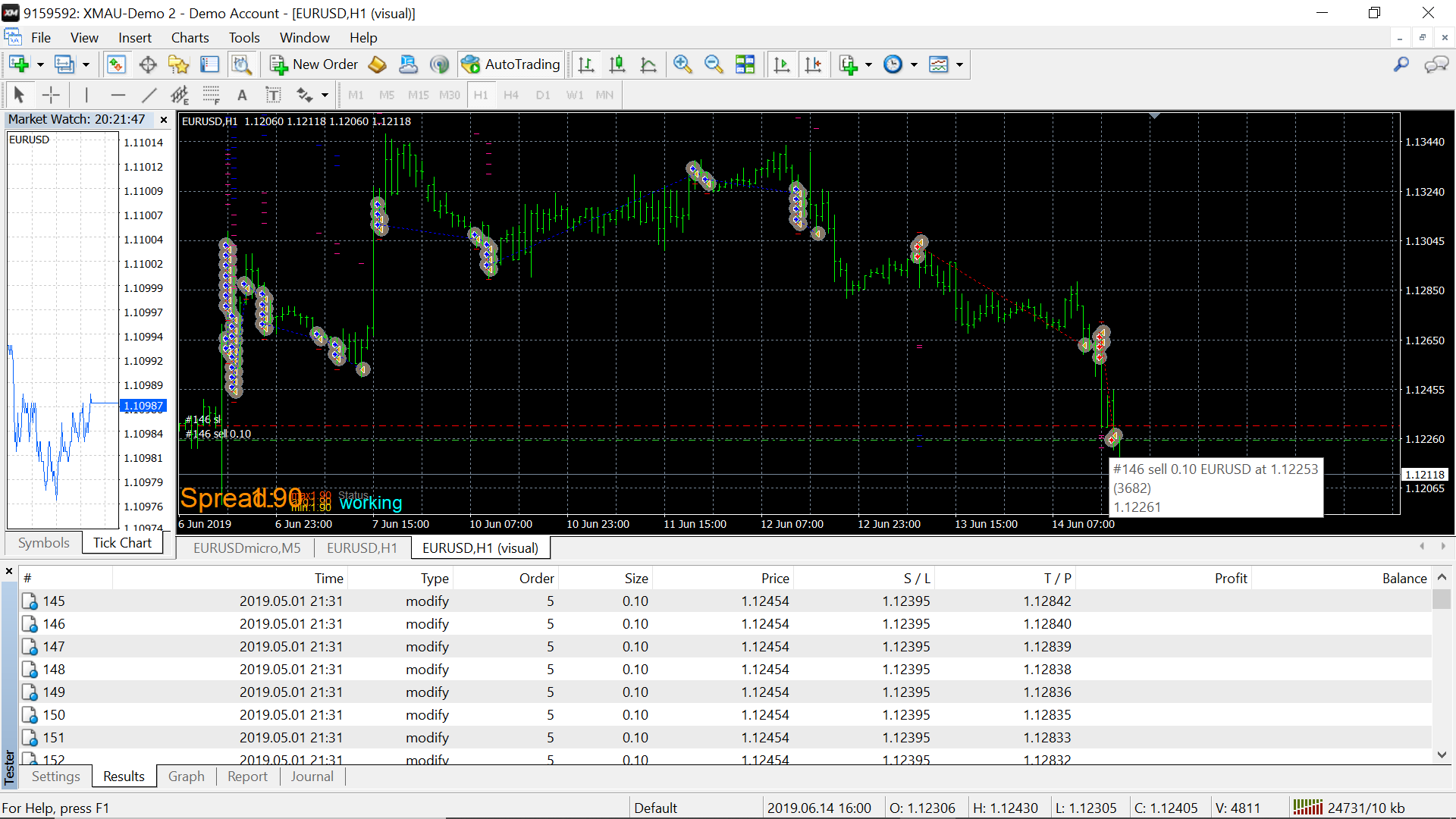Screen dimensions: 1456x819
Task: Expand the Periods dropdown arrow
Action: 914,64
